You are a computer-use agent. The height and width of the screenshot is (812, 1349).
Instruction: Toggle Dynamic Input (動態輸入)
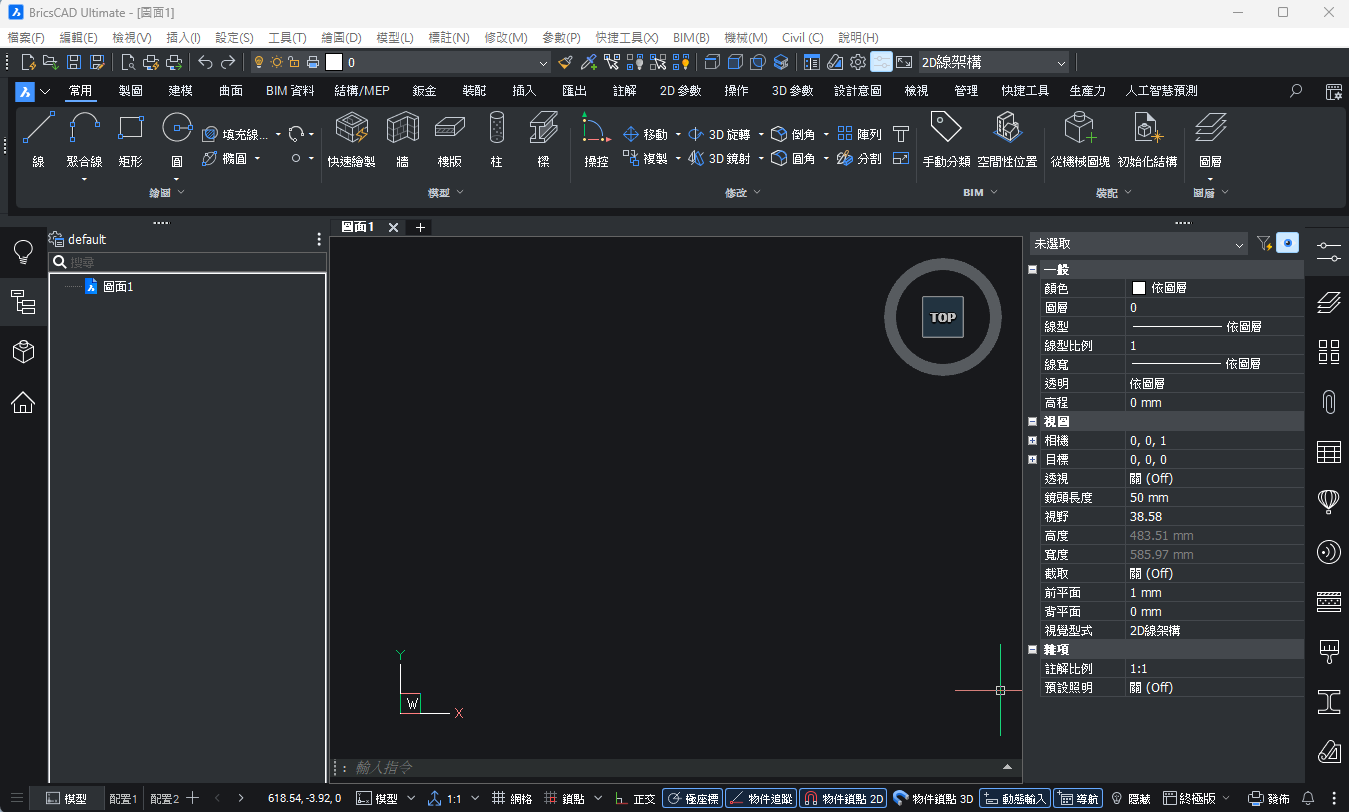[1015, 798]
